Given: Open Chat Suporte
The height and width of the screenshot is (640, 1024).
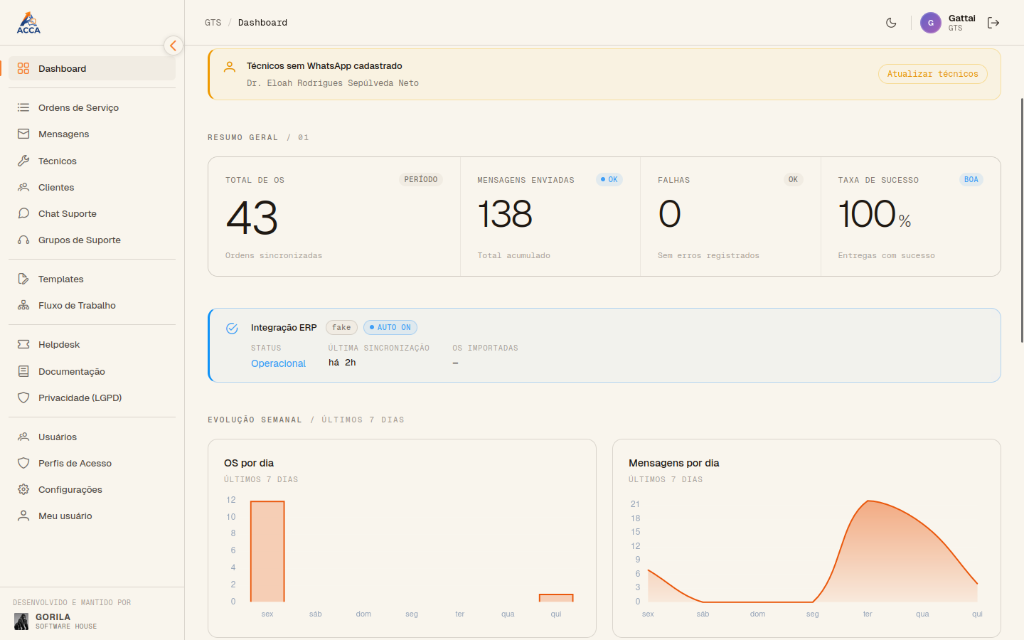Looking at the screenshot, I should (x=92, y=214).
